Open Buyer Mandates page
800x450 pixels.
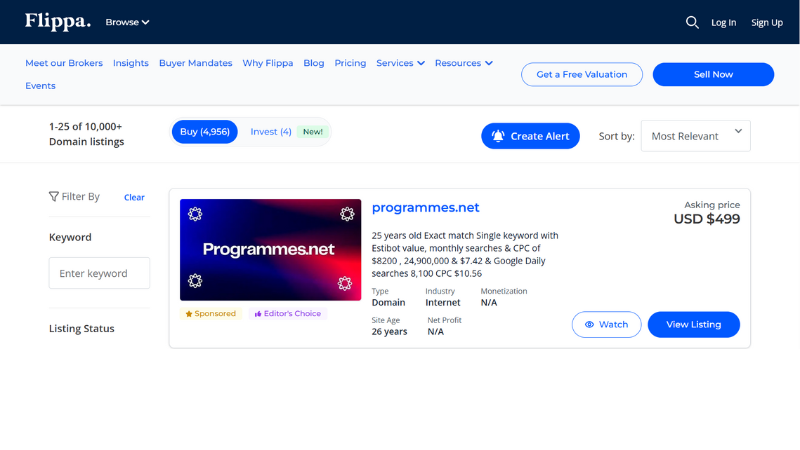195,63
